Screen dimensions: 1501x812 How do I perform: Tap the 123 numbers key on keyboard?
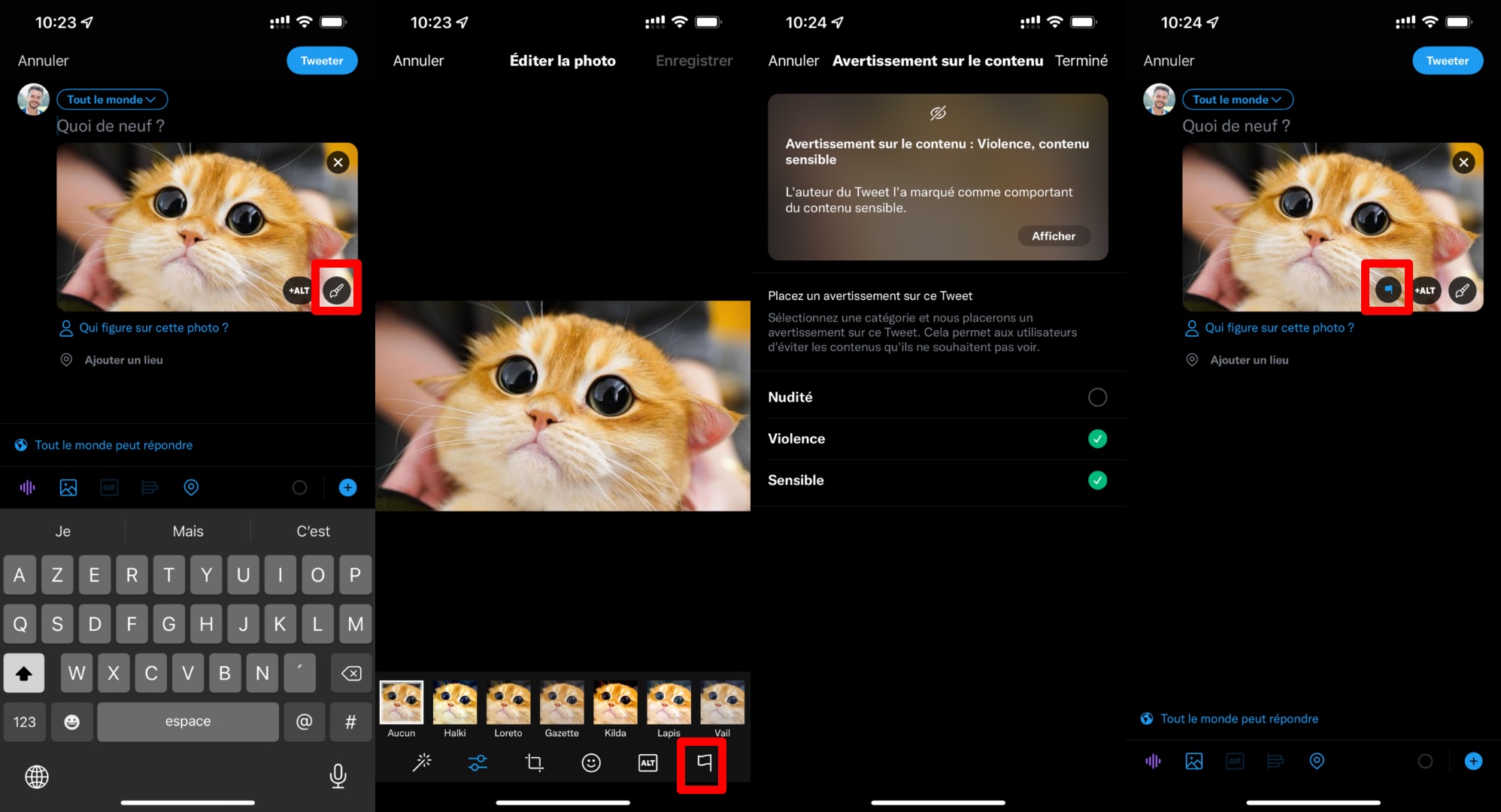point(24,722)
